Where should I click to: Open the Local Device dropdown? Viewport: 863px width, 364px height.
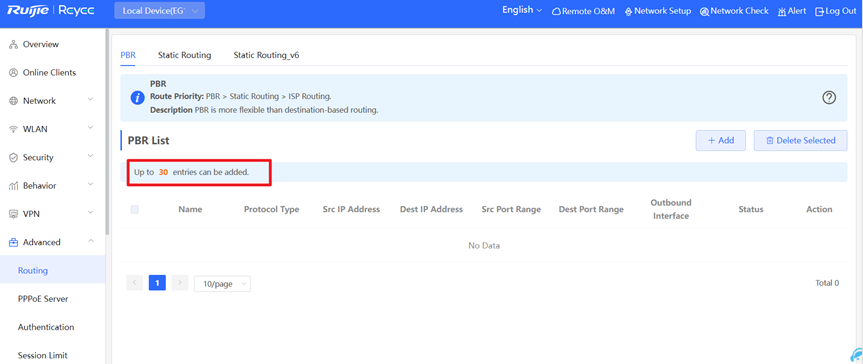(x=160, y=11)
